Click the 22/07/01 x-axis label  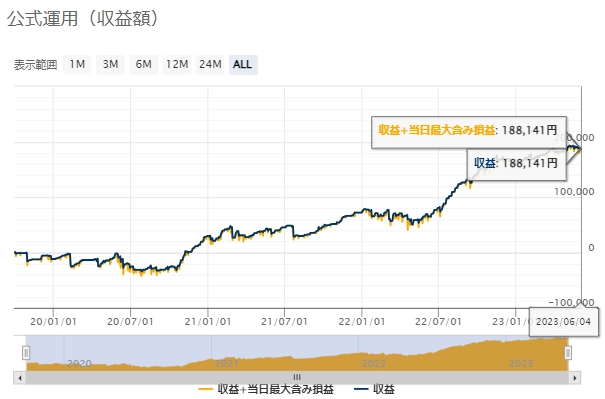click(x=438, y=321)
